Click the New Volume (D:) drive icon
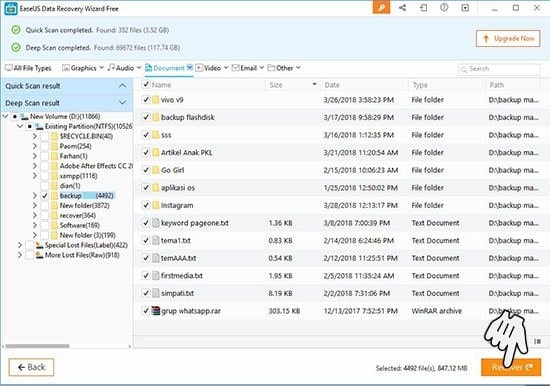550x386 pixels. [x=24, y=116]
